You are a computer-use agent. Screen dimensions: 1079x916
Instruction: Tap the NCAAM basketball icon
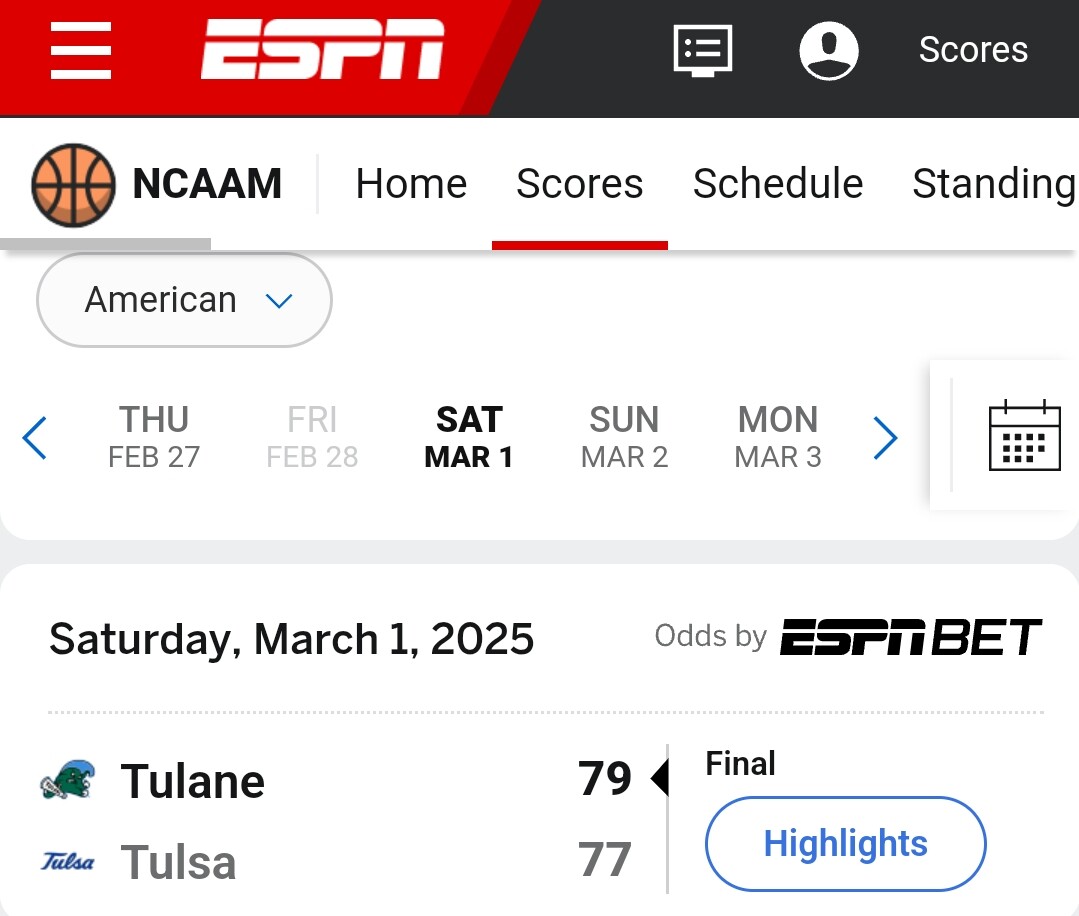(x=73, y=184)
